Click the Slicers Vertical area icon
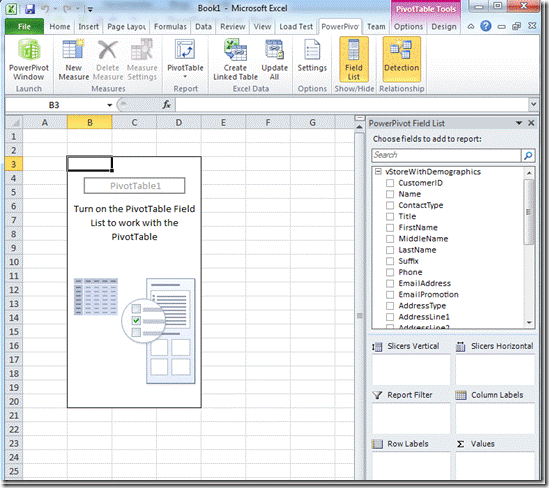Screen dimensions: 549x488 tap(377, 347)
